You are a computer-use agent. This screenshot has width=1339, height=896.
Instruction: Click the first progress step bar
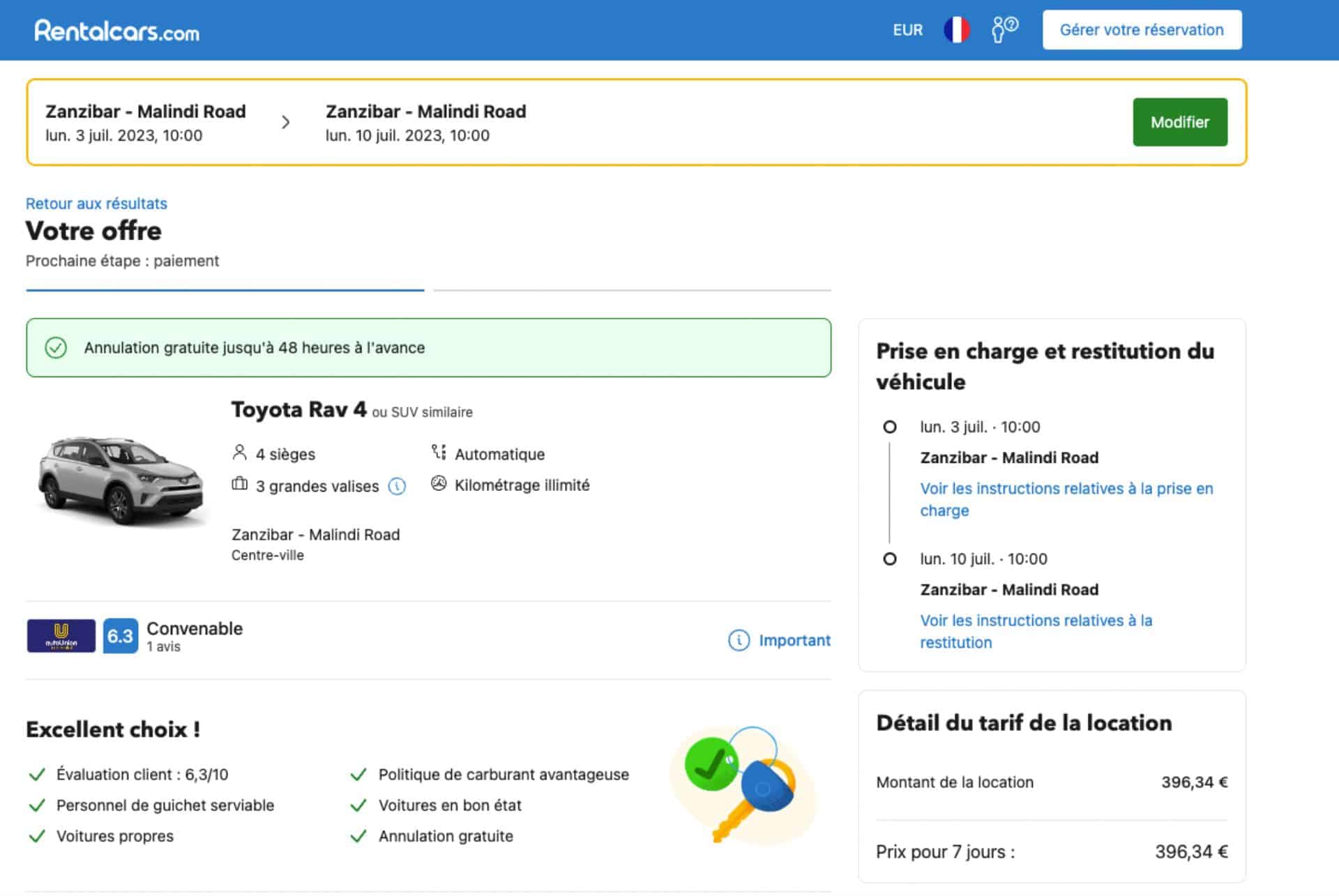(225, 290)
